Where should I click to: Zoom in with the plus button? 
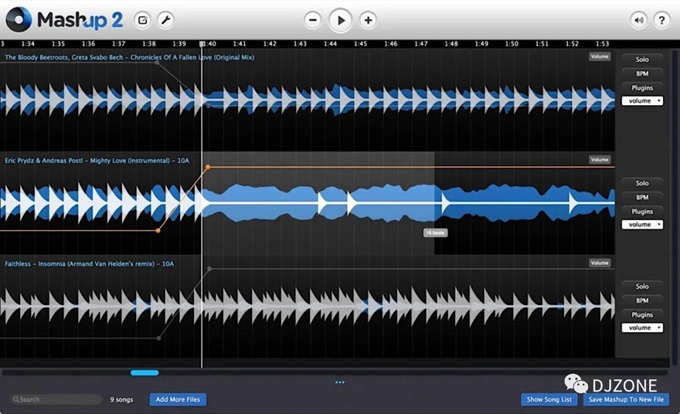coord(368,20)
